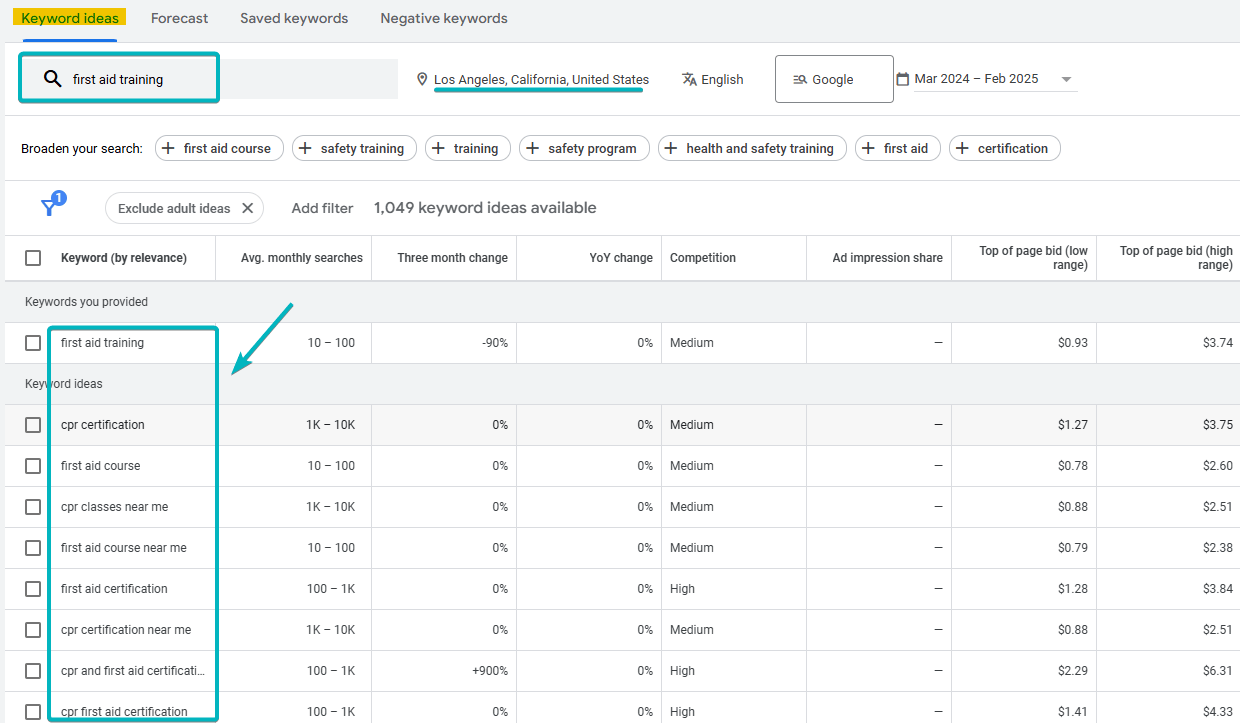Remove 'Exclude adult ideas' filter via its X
This screenshot has height=723, width=1240.
(248, 208)
